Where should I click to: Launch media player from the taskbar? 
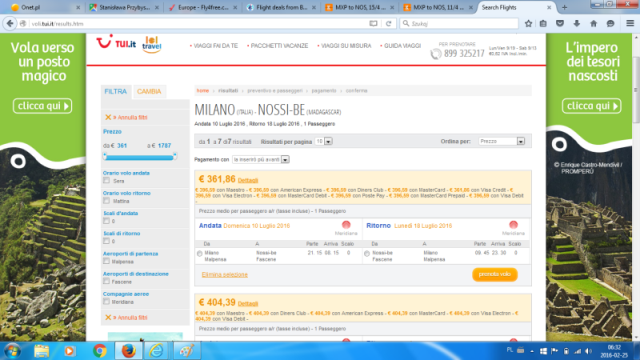(69, 351)
